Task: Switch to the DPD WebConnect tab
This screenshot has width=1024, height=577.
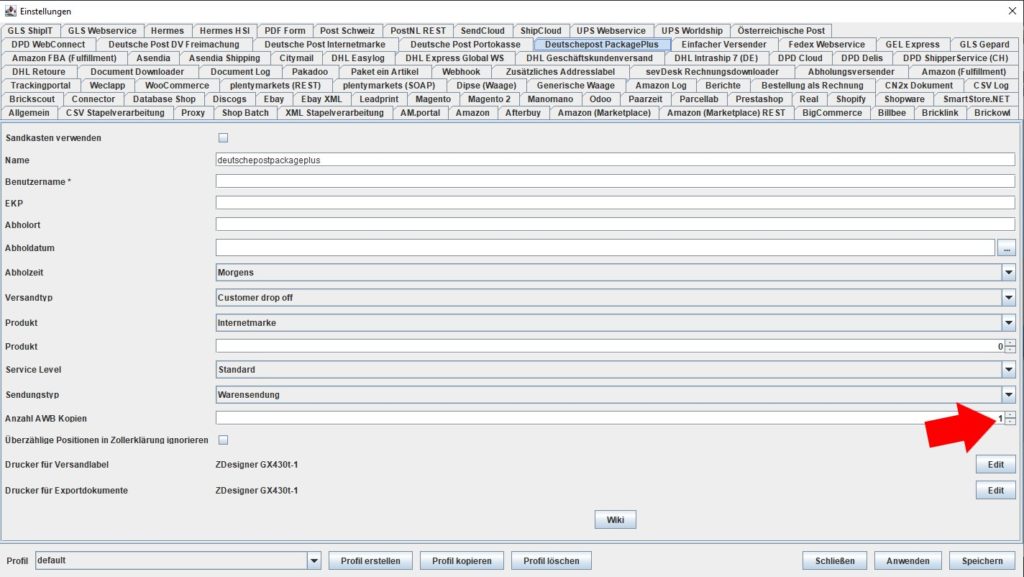Action: [48, 44]
